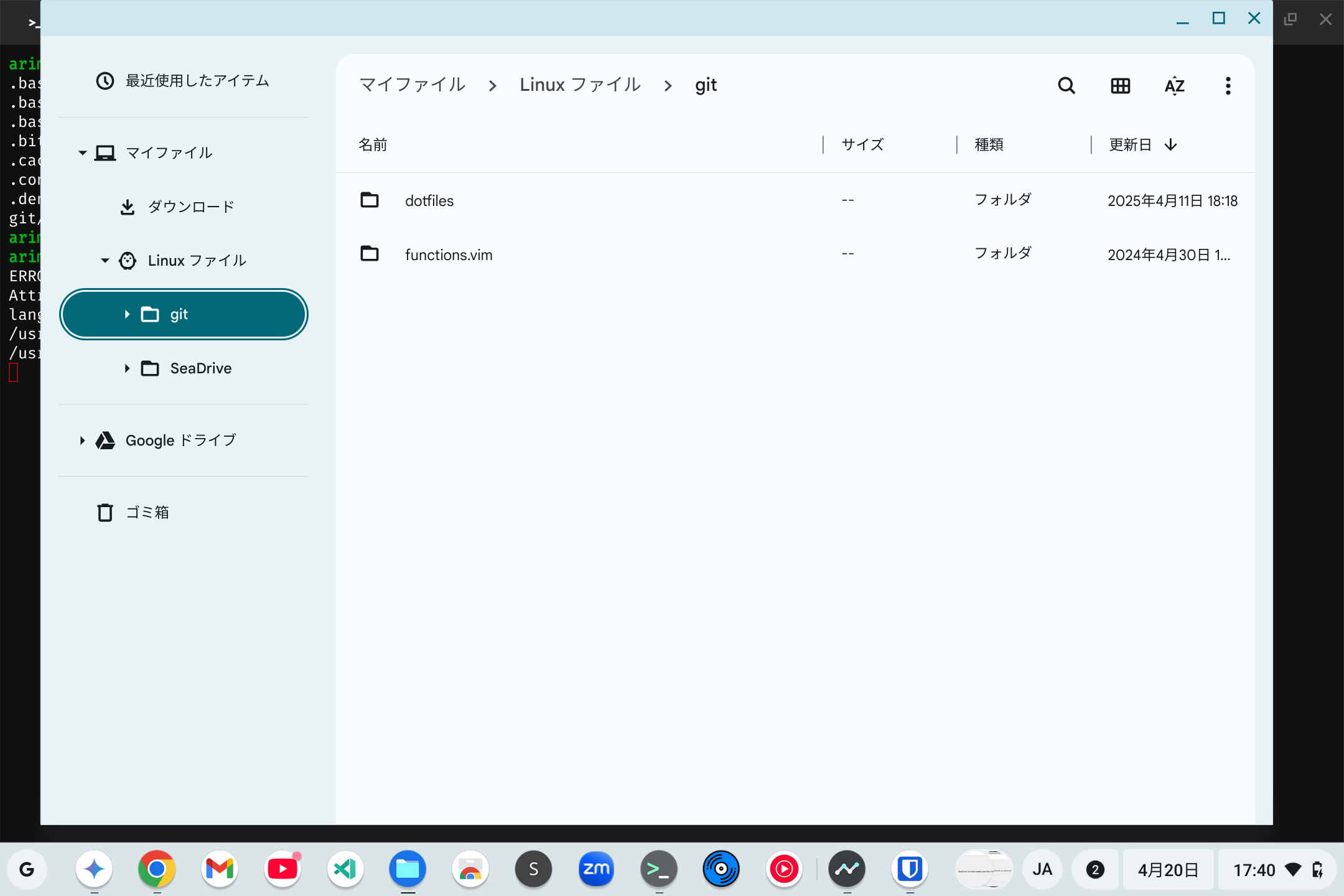Open YouTube Music from the shelf
Viewport: 1344px width, 896px height.
pos(784,869)
